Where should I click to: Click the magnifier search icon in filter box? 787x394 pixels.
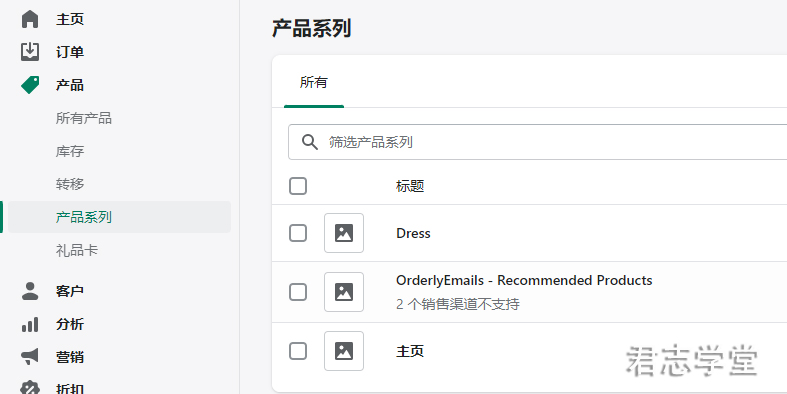pos(310,142)
